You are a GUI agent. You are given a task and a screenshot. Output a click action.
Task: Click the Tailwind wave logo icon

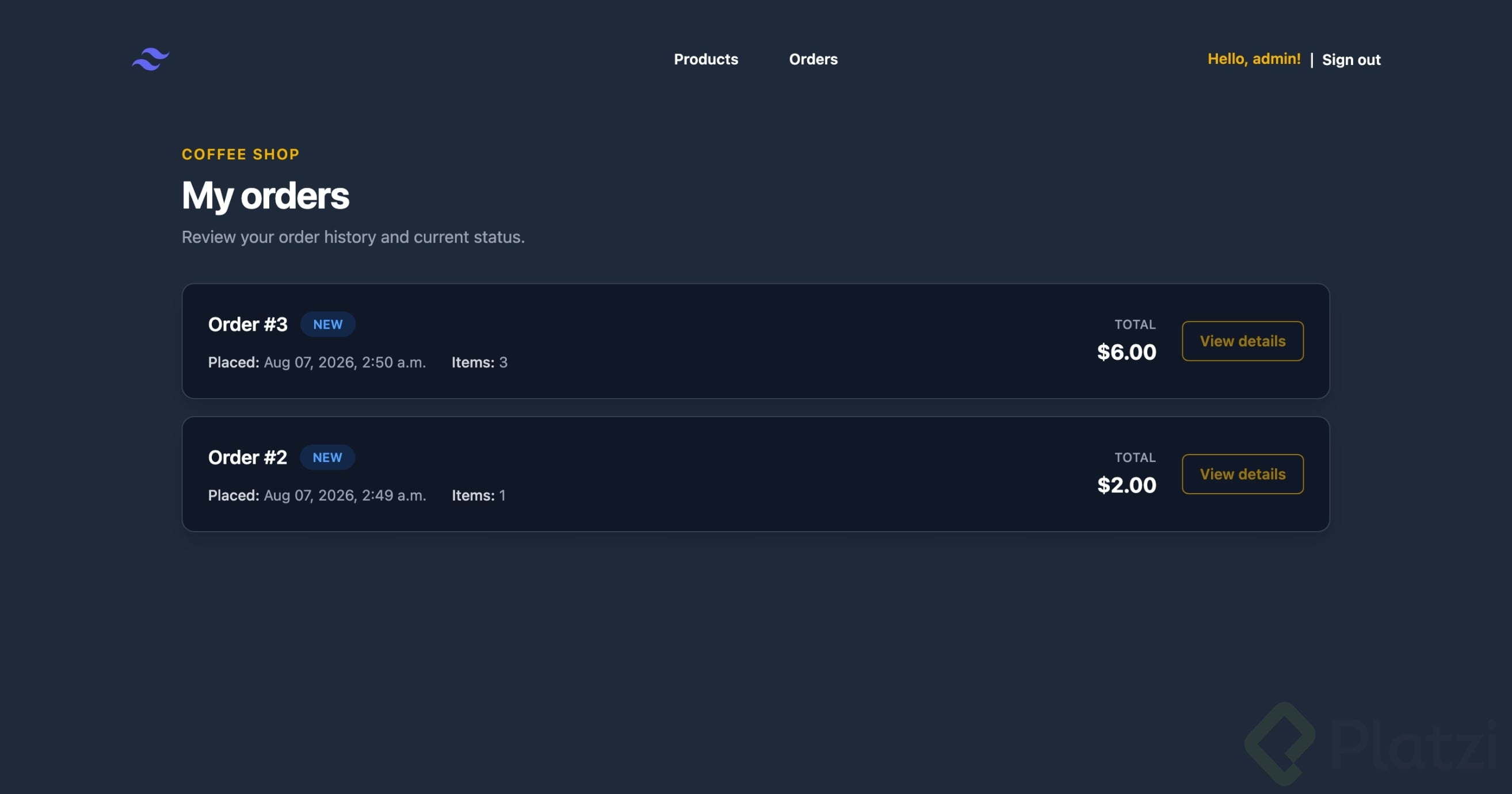pos(150,59)
